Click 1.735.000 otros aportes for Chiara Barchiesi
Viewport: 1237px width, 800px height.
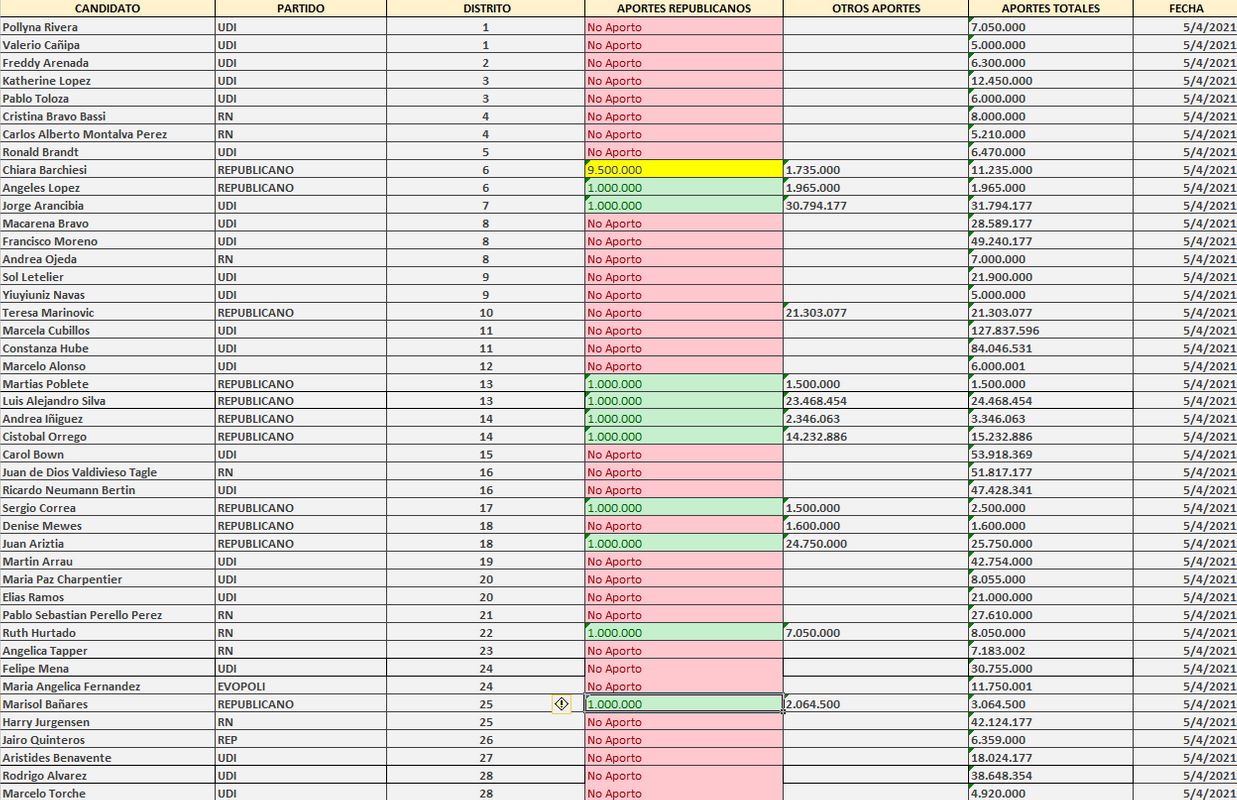click(876, 170)
